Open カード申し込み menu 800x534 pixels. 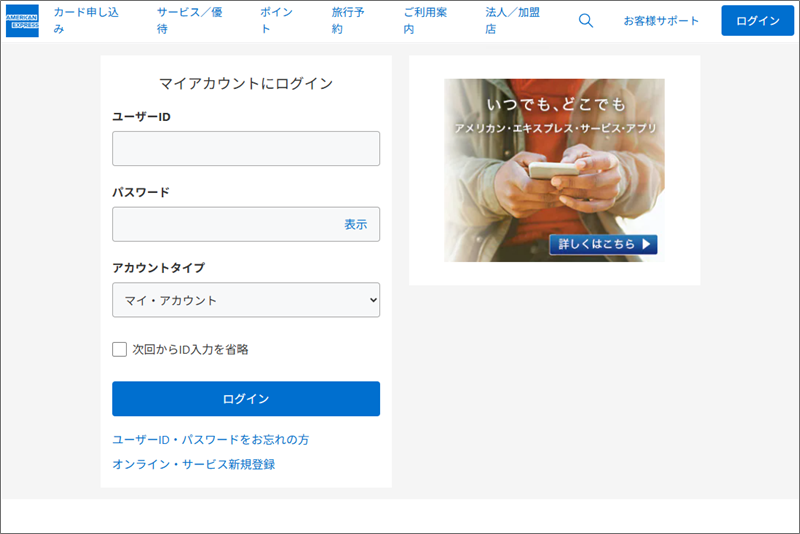(x=85, y=20)
